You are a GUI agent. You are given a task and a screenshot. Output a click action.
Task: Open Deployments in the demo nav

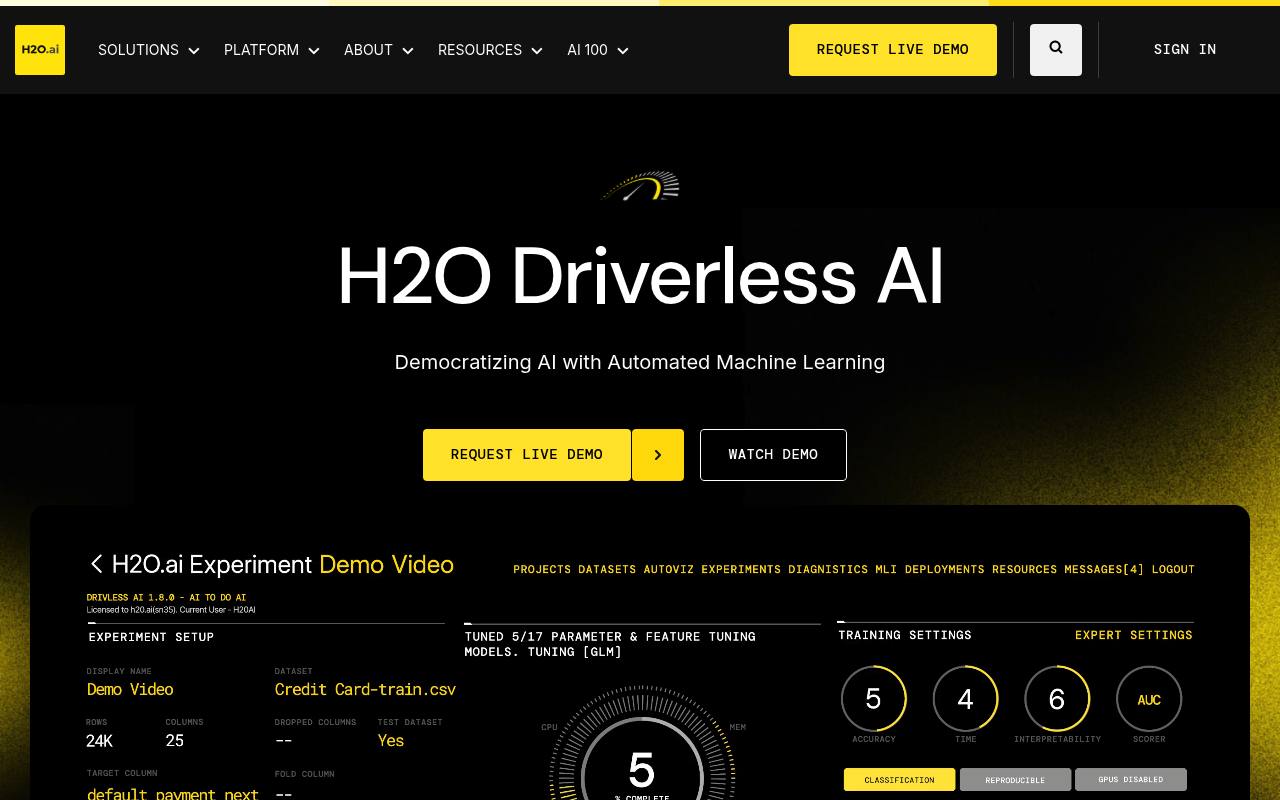point(945,569)
